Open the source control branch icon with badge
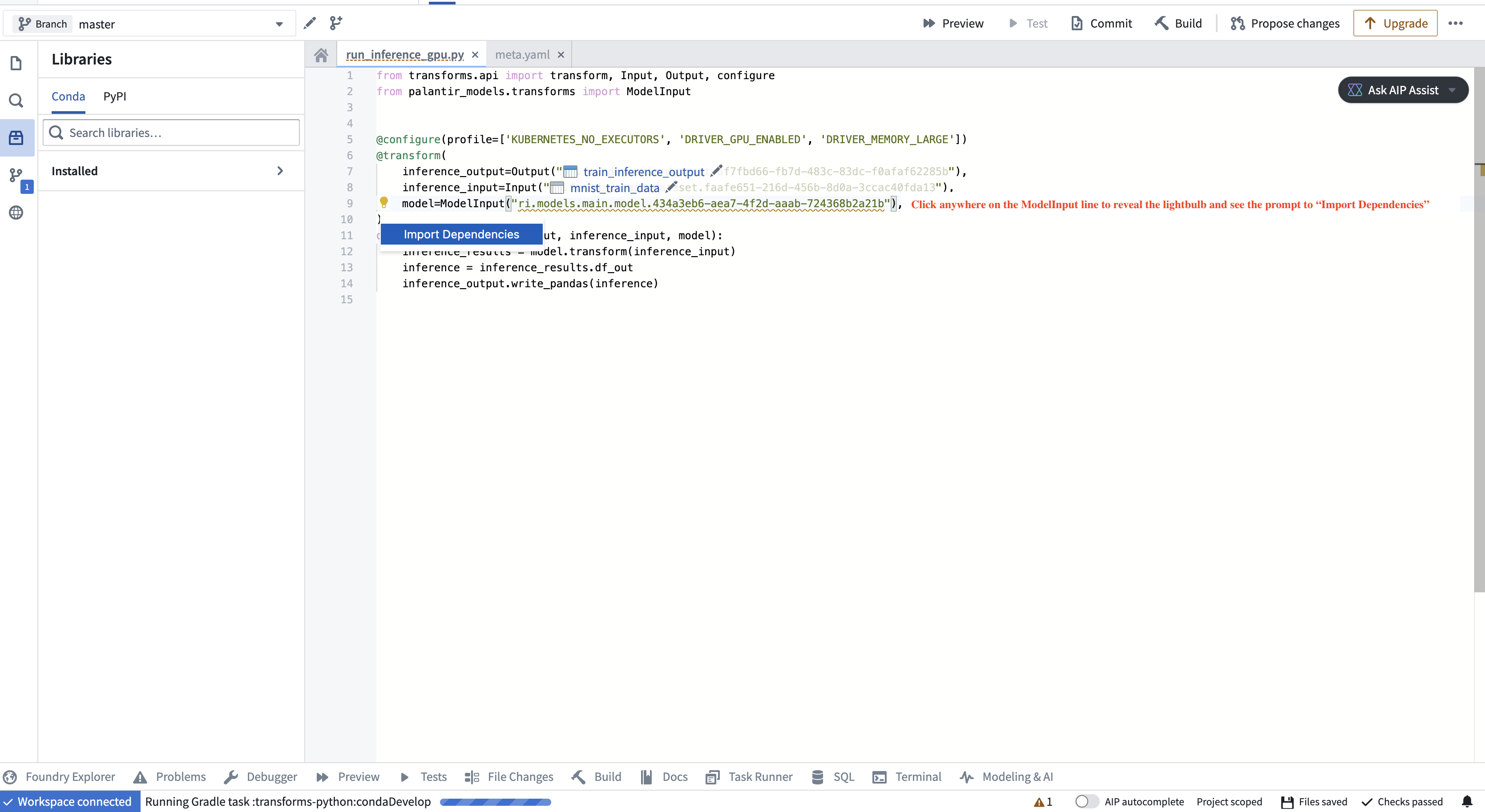This screenshot has width=1485, height=812. pyautogui.click(x=16, y=175)
